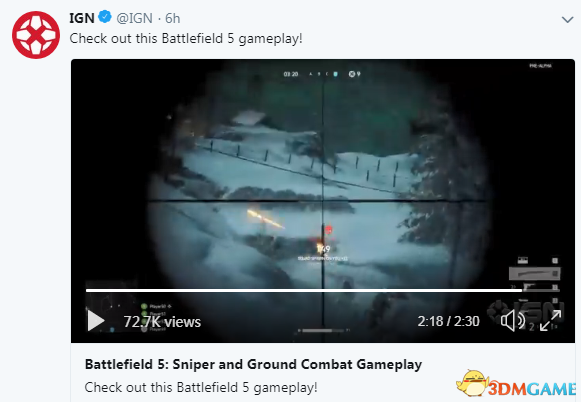
Task: Click the 3DMGAME watermark logo
Action: 517,385
